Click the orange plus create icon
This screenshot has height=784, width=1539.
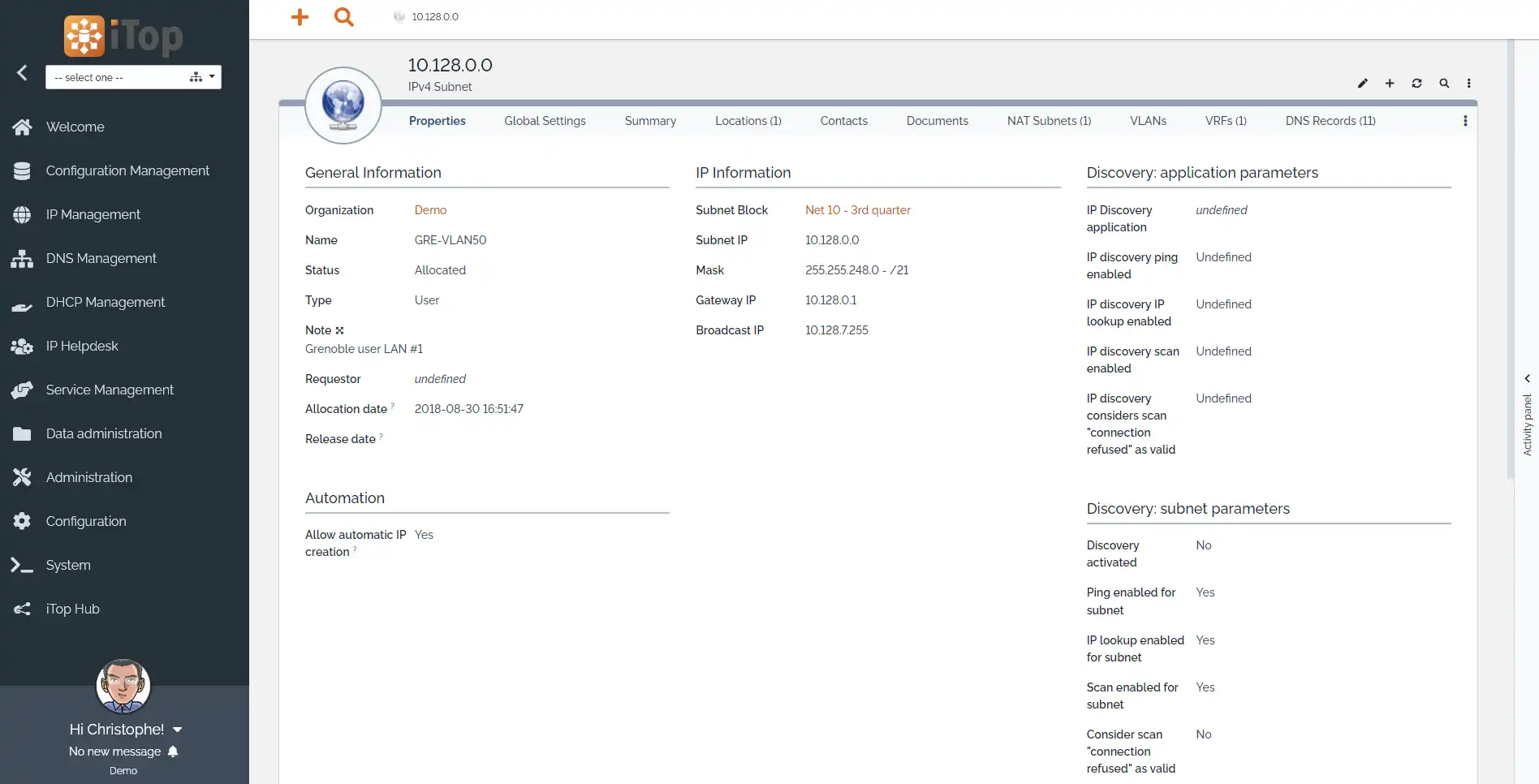tap(300, 17)
